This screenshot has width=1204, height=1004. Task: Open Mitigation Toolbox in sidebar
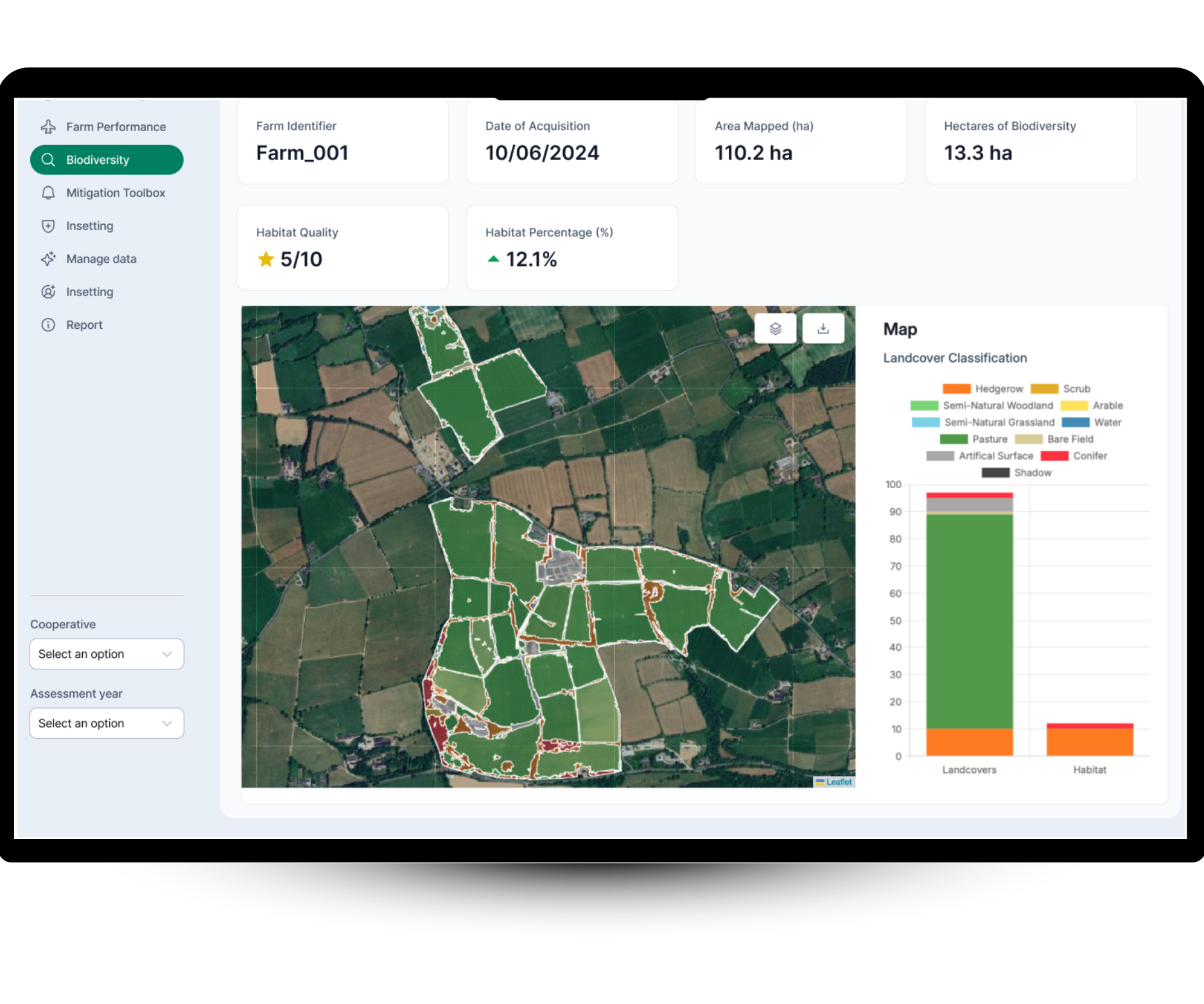click(x=107, y=193)
